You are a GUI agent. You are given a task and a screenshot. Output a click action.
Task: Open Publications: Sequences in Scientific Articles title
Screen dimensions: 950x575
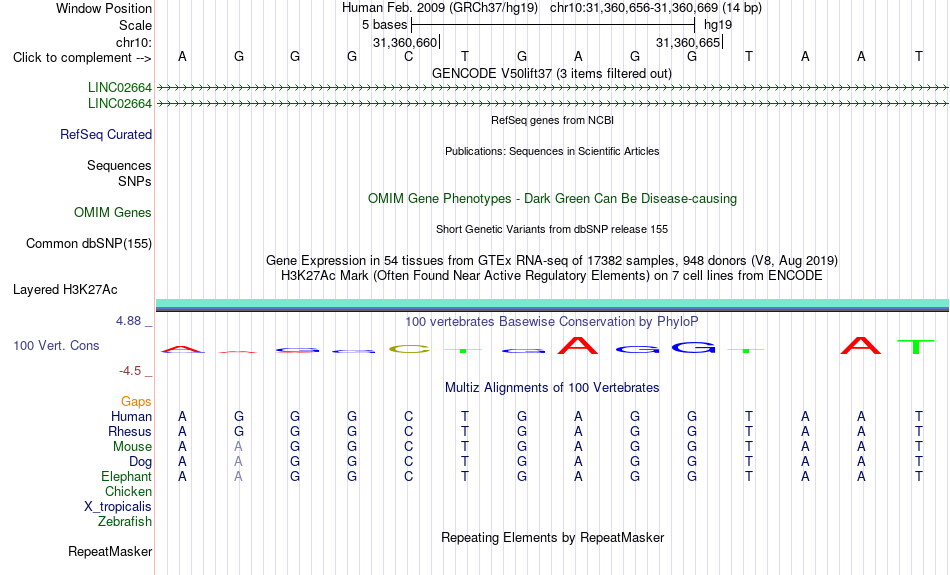tap(552, 151)
